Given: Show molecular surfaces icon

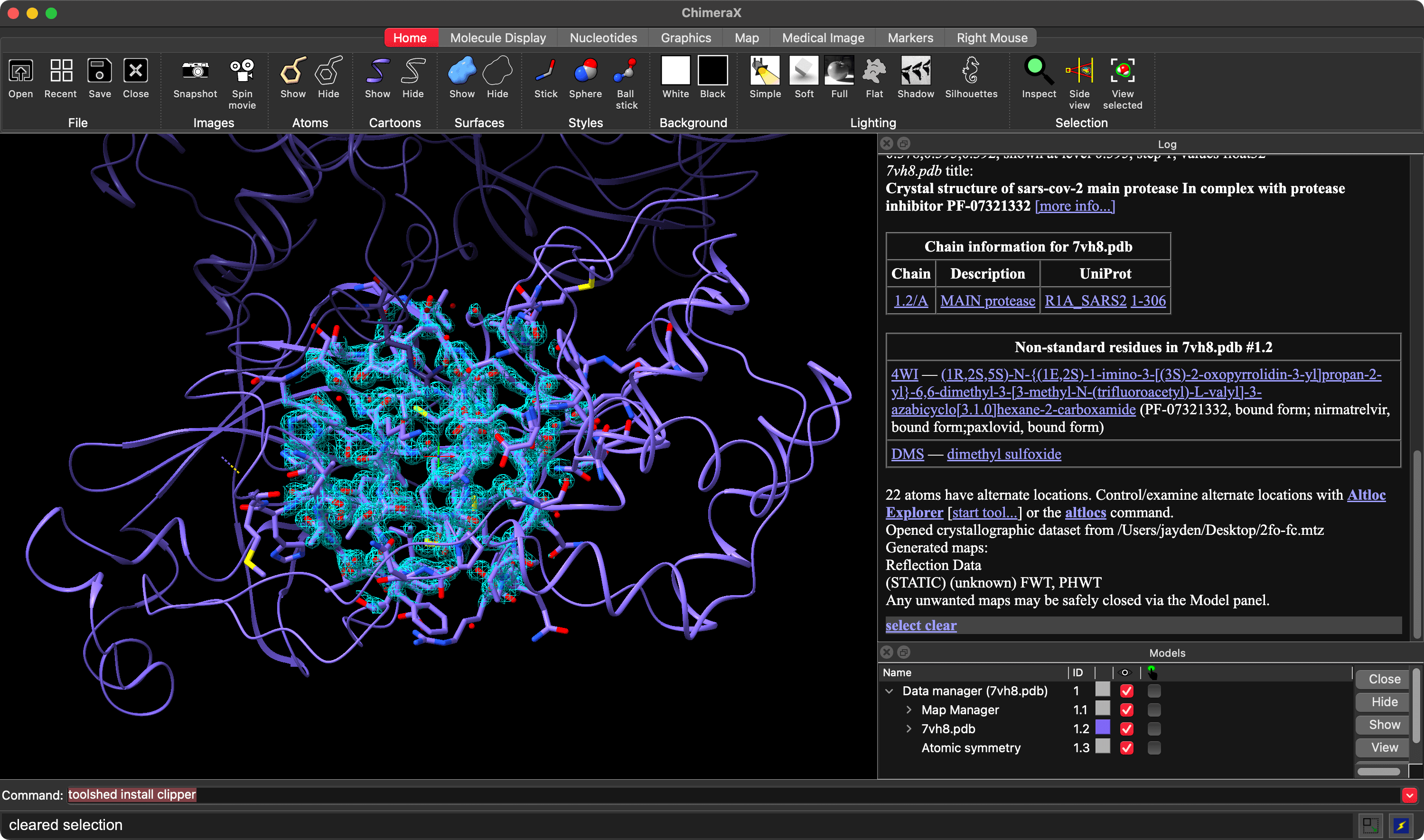Looking at the screenshot, I should click(x=461, y=71).
